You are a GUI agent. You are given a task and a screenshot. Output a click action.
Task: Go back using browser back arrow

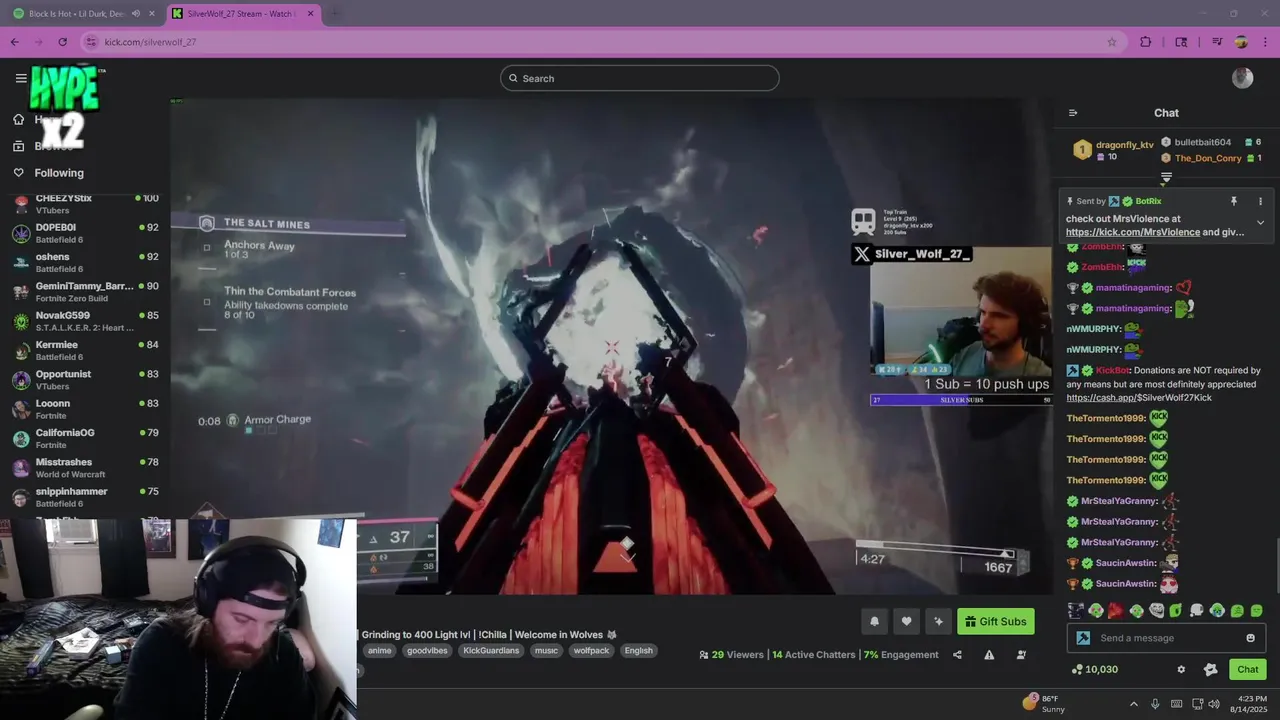coord(15,42)
